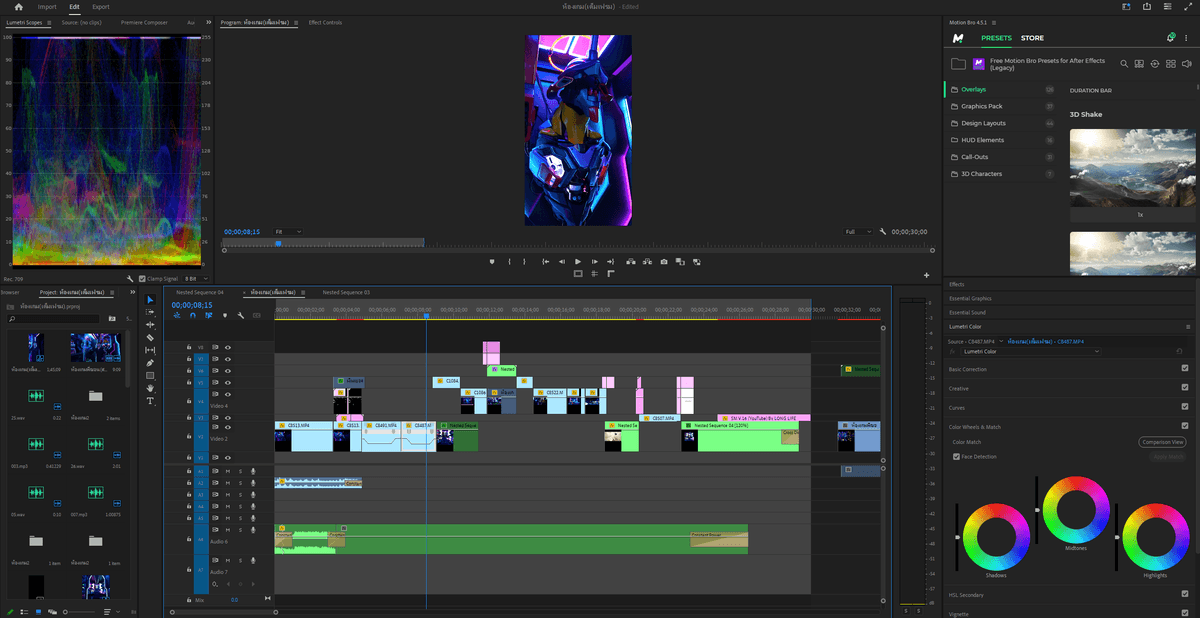
Task: Switch to the Import tab
Action: coord(47,7)
